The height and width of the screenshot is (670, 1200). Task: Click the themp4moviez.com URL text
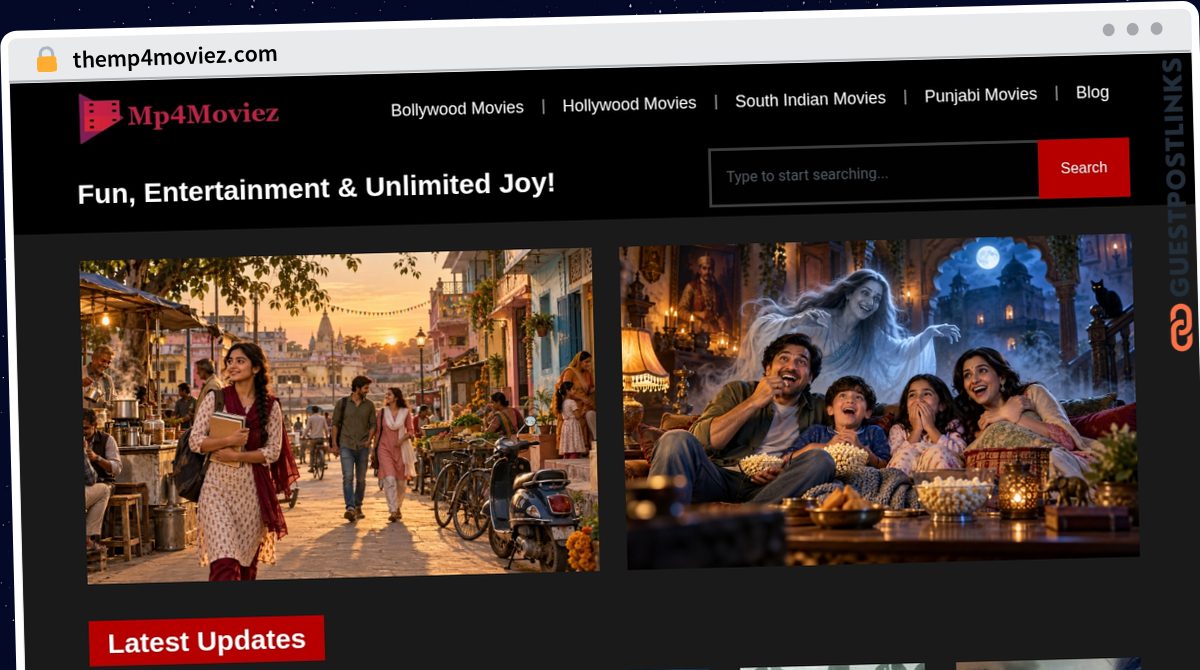coord(175,56)
